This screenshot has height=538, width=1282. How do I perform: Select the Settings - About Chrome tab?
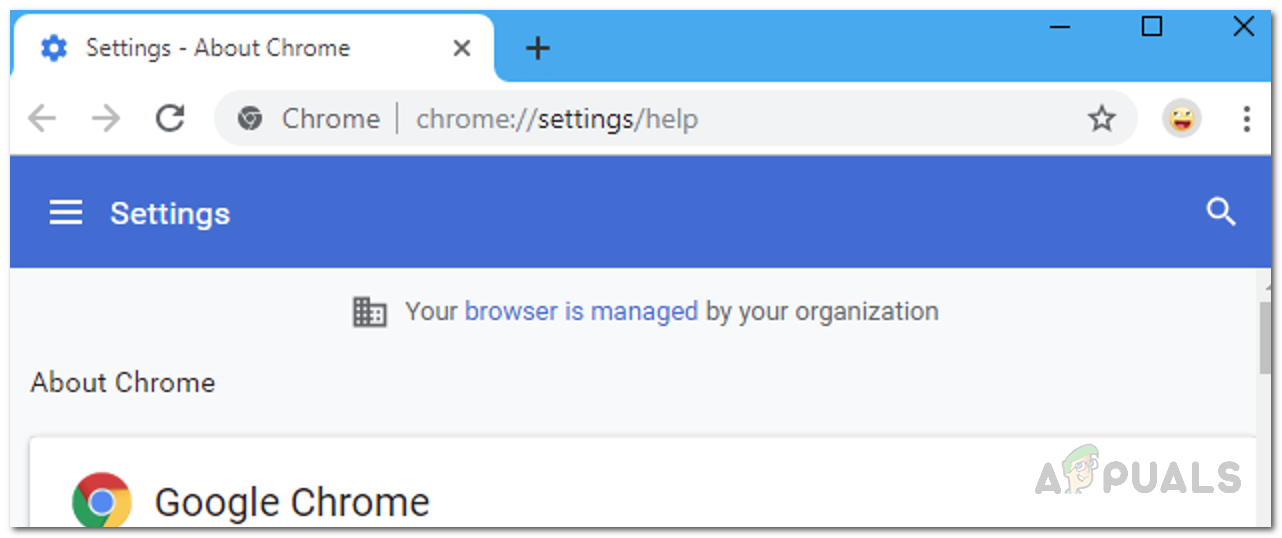(218, 48)
